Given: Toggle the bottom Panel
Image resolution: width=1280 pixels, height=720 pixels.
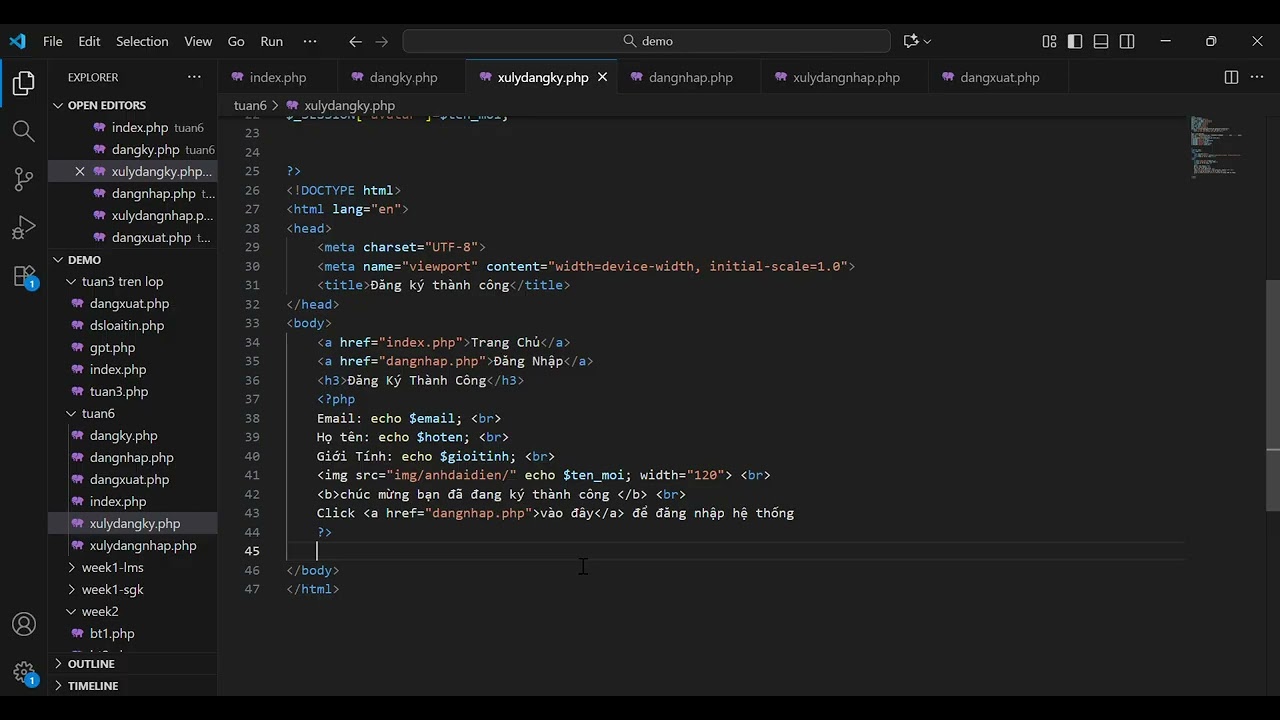Looking at the screenshot, I should coord(1101,41).
